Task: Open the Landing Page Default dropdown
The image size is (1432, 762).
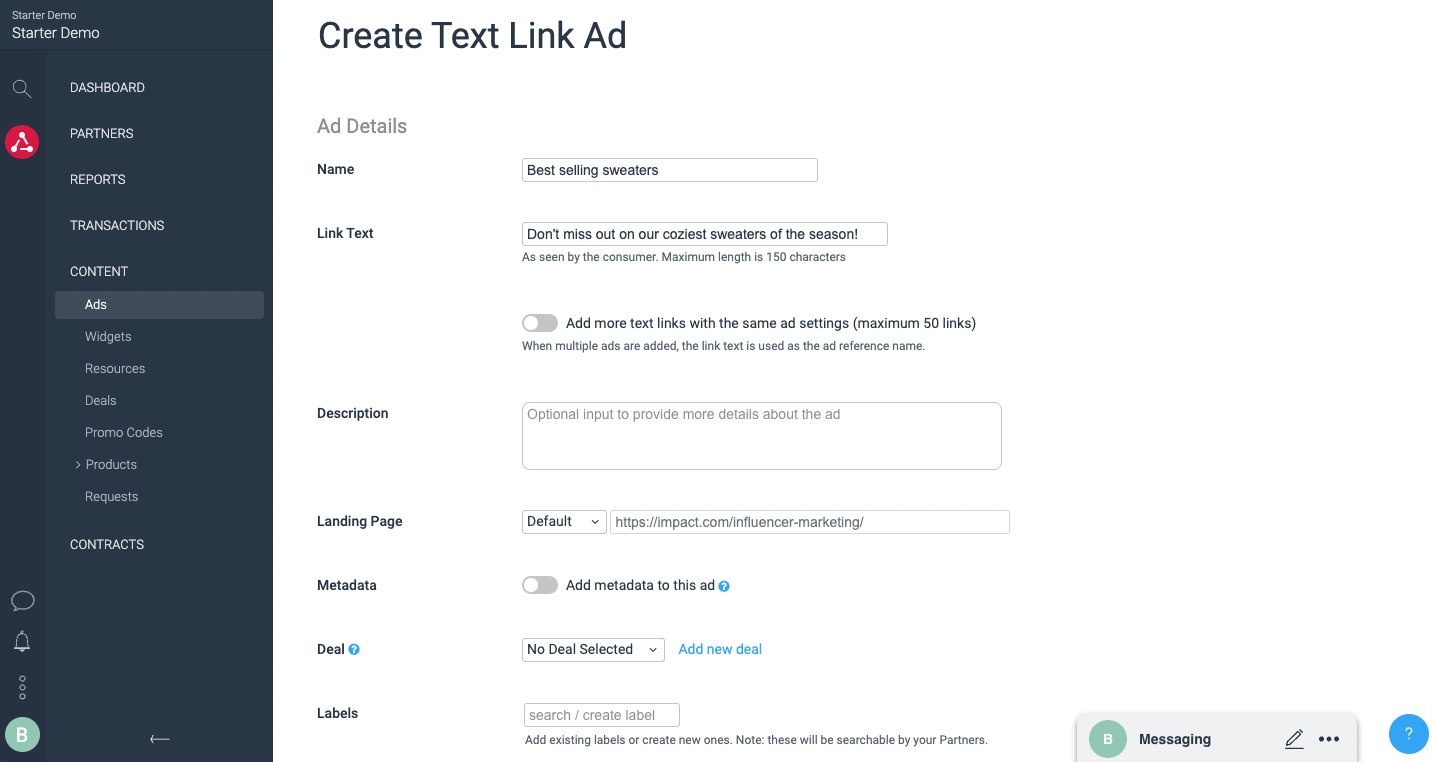Action: (563, 521)
